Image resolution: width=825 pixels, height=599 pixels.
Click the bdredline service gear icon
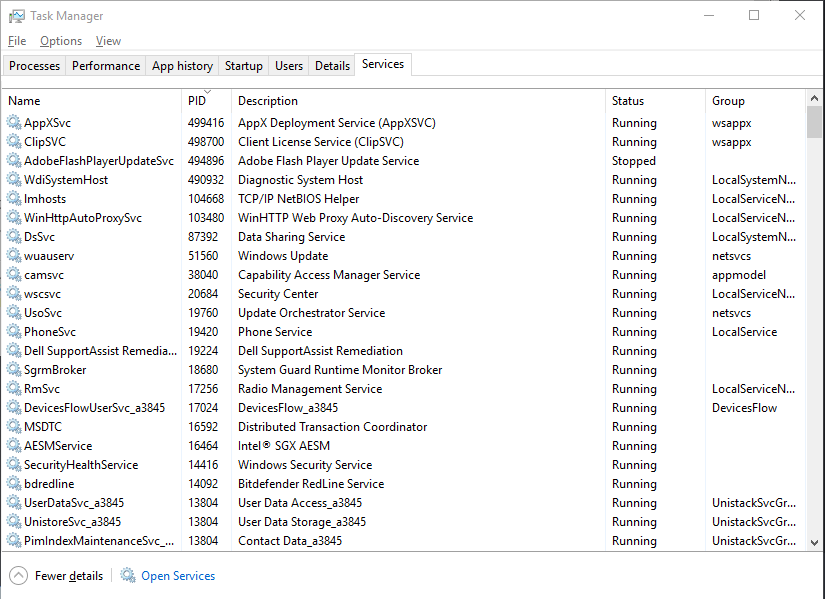click(14, 483)
